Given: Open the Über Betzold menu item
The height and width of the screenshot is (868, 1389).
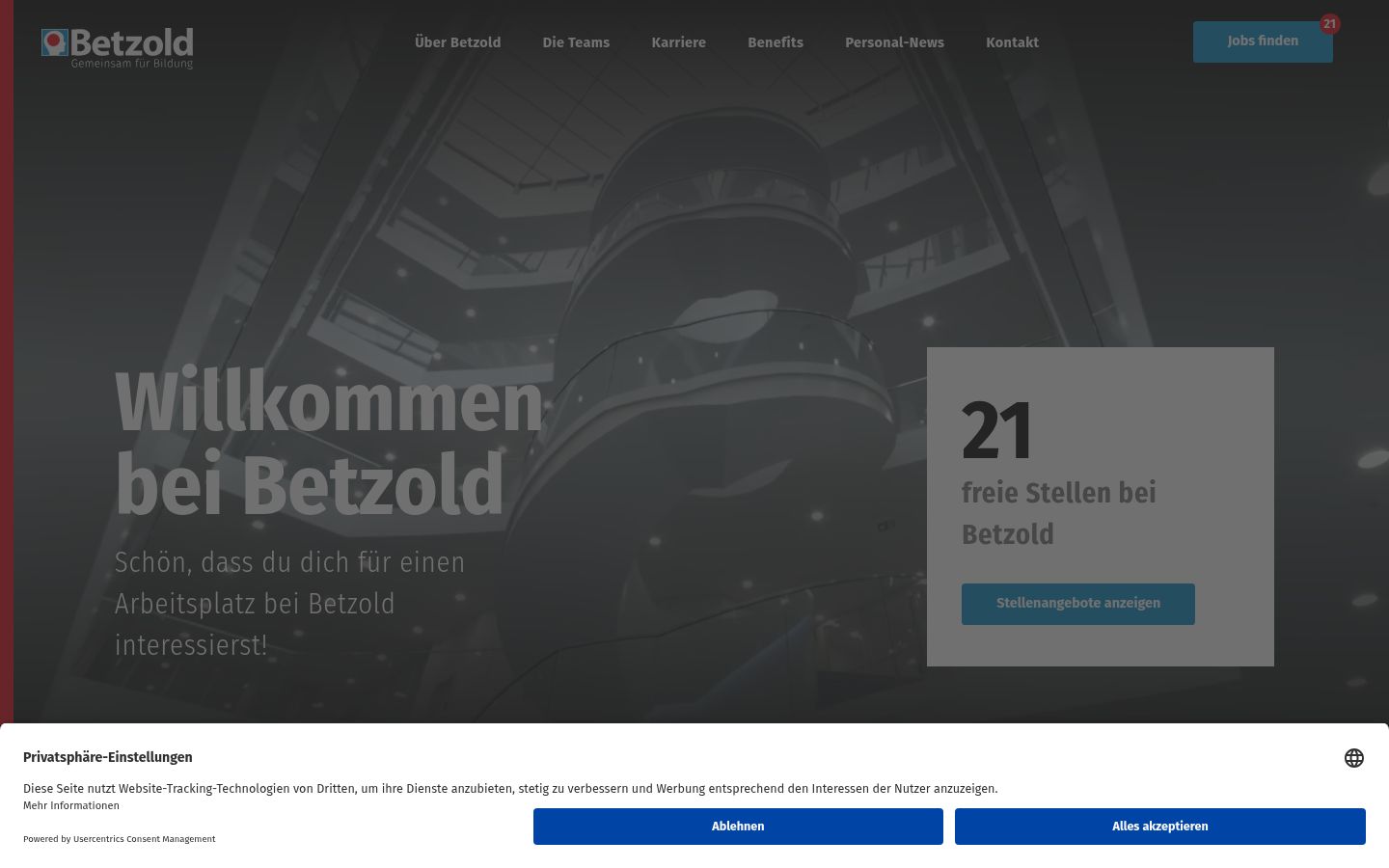Looking at the screenshot, I should pyautogui.click(x=457, y=42).
